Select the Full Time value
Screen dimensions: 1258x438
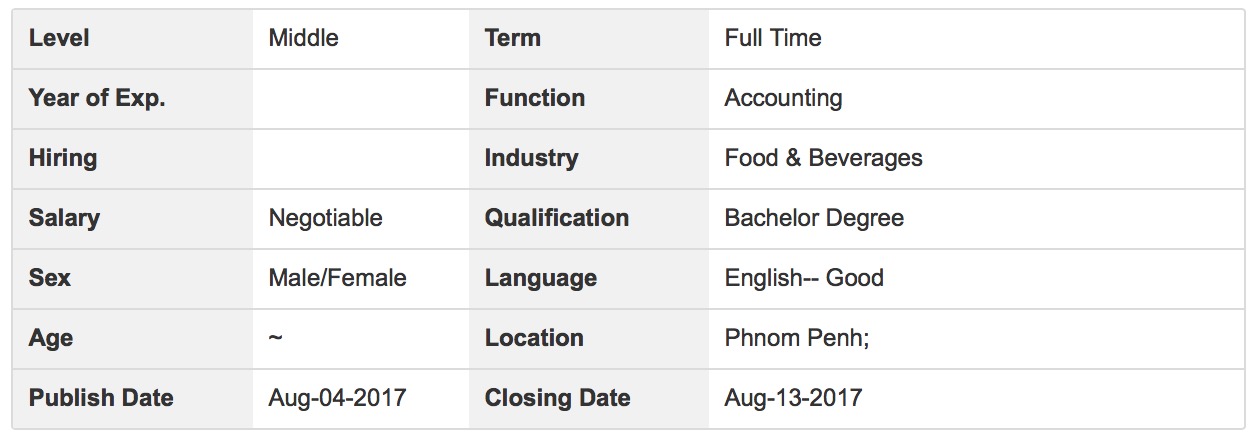point(773,38)
